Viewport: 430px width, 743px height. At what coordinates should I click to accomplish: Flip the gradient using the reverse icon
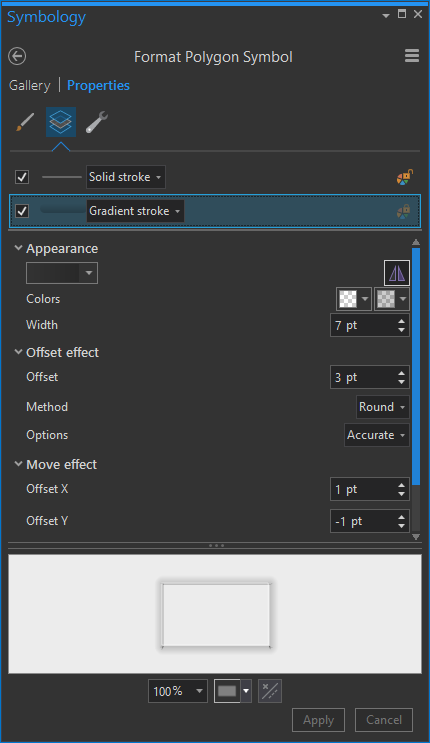click(x=396, y=273)
